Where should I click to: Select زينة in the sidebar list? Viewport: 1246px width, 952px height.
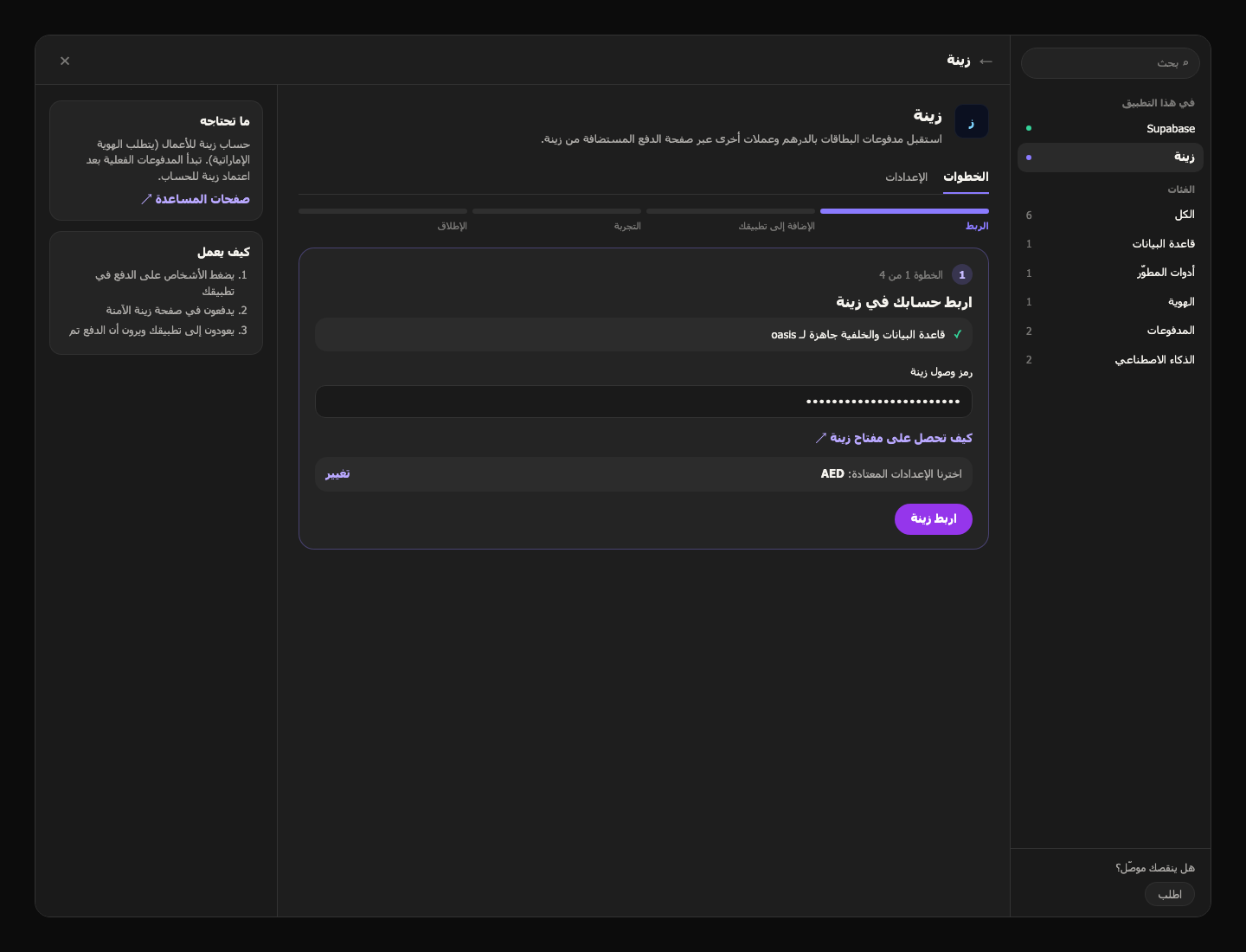click(1110, 158)
